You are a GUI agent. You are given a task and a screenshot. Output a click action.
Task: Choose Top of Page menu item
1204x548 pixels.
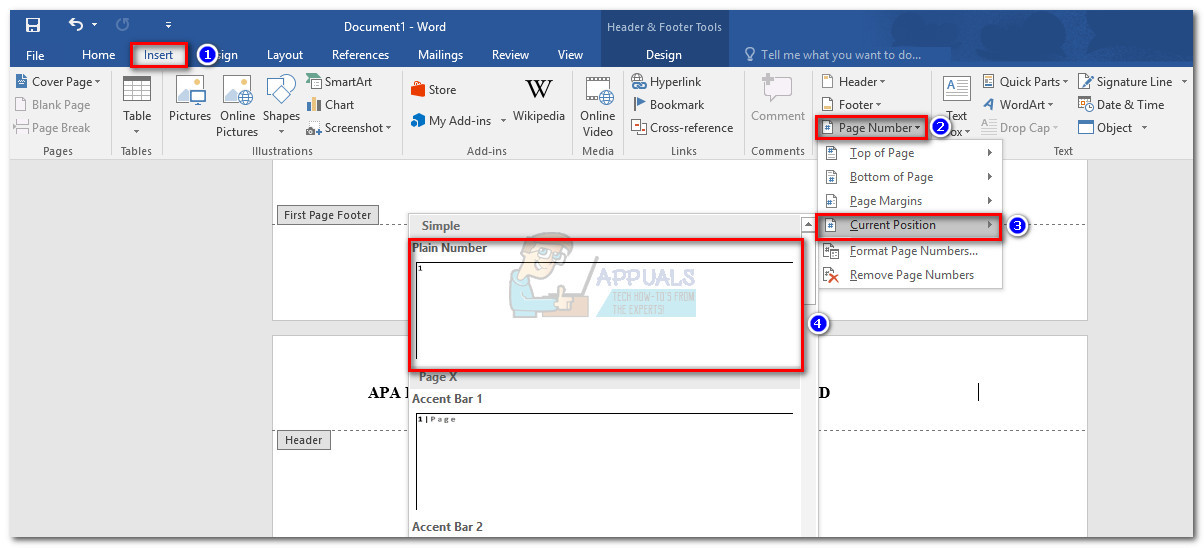point(910,153)
